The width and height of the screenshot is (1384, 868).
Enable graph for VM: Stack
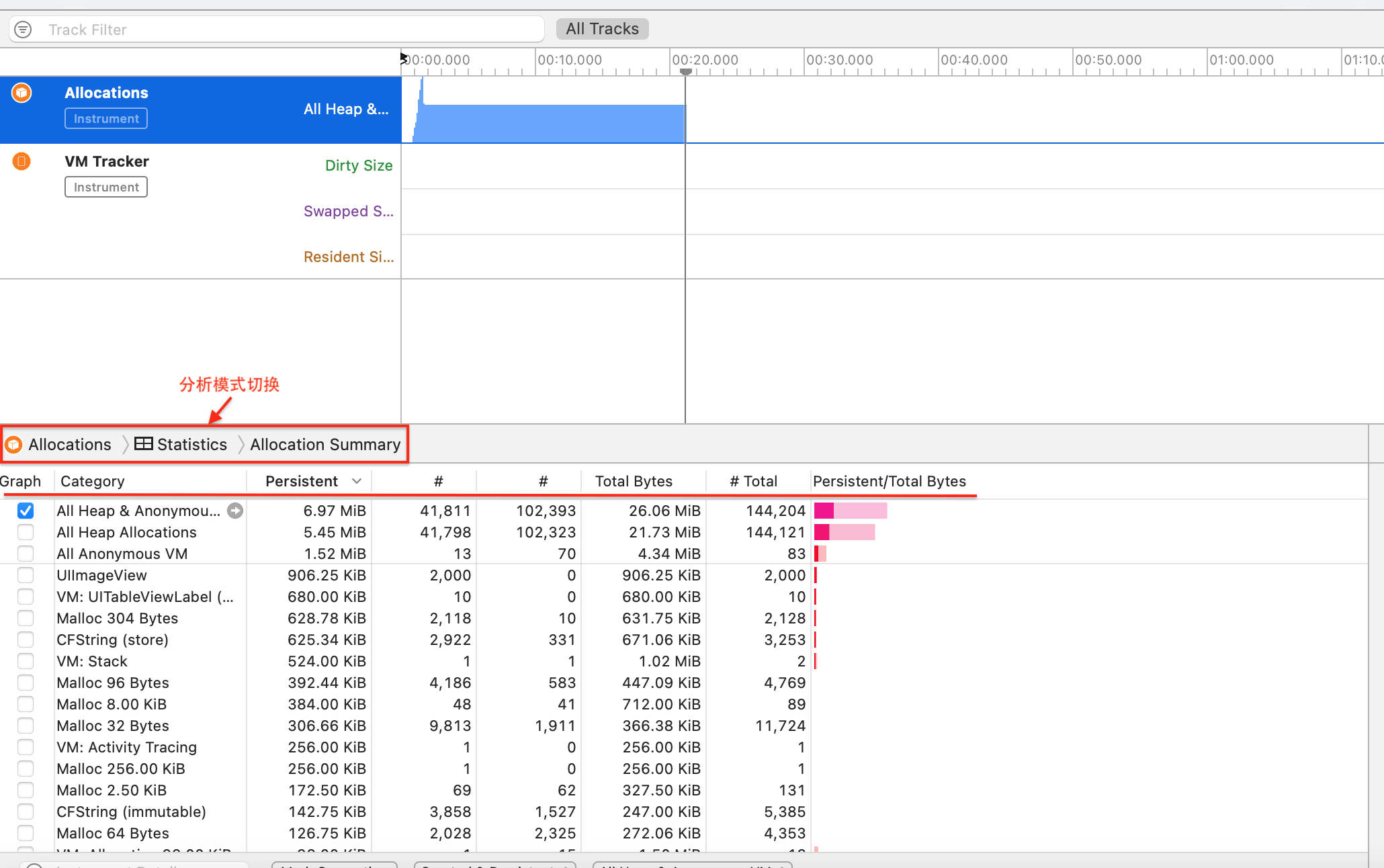point(26,661)
